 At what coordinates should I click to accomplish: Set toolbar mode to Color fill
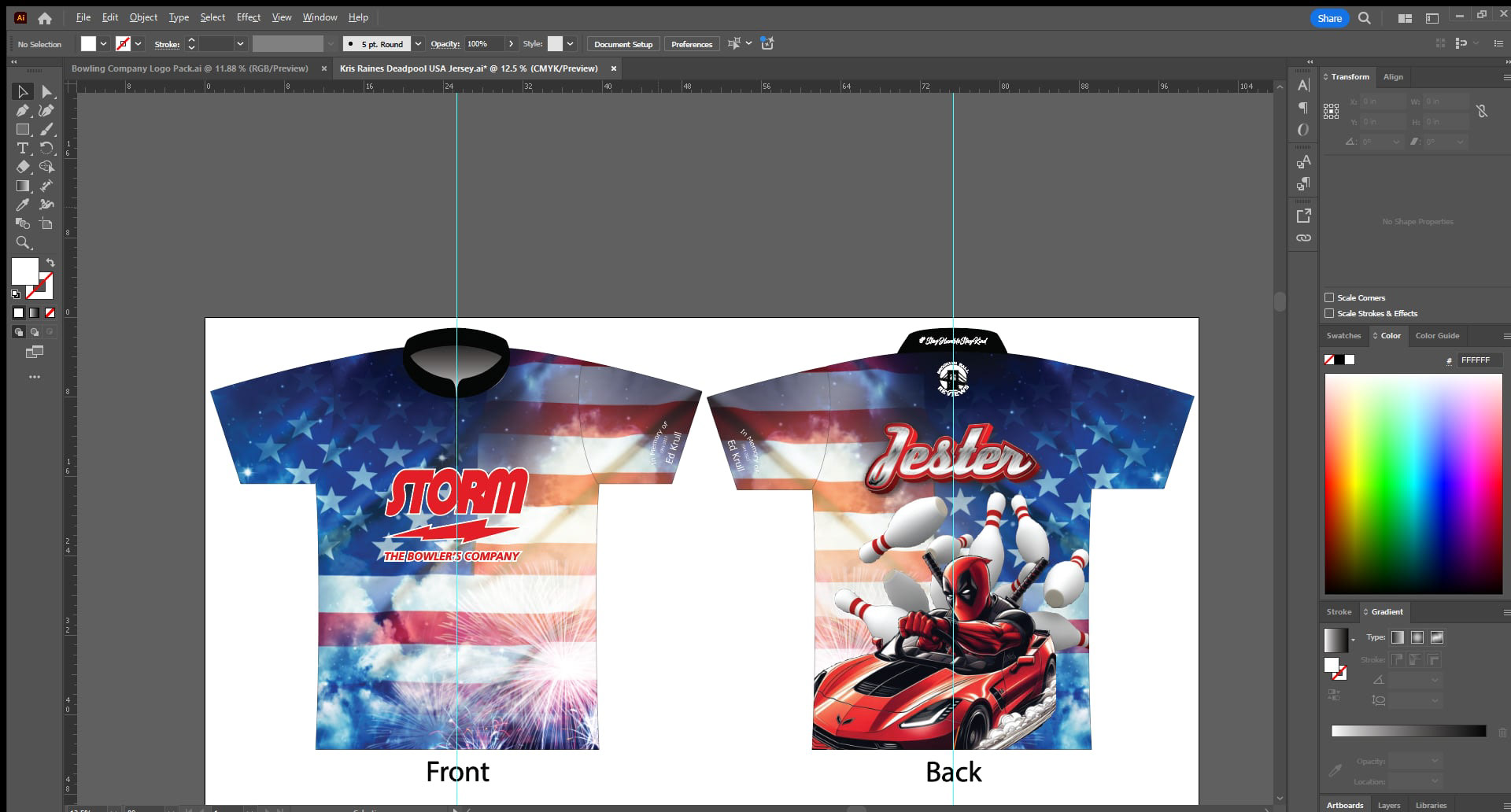(18, 312)
